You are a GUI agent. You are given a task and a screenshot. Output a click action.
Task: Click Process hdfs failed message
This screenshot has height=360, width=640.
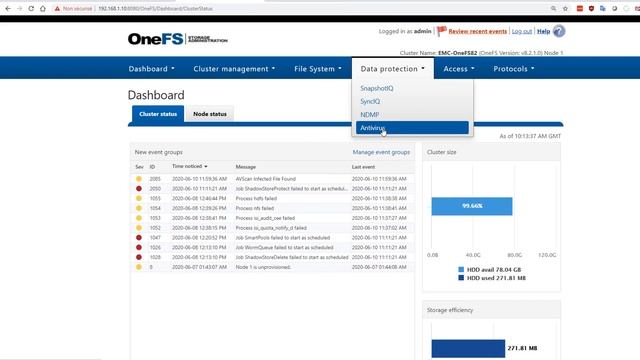pyautogui.click(x=256, y=198)
